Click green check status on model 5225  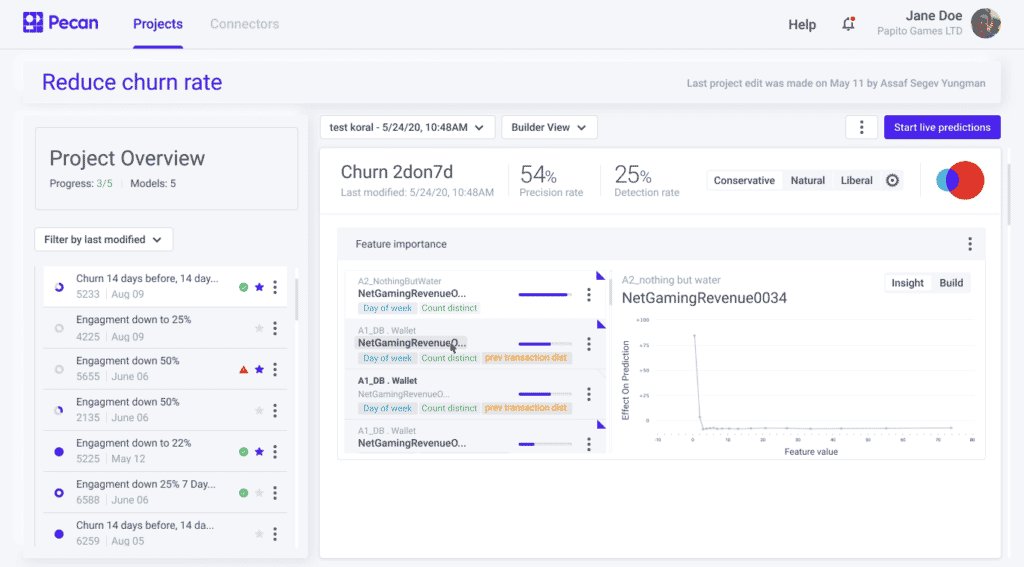(x=244, y=451)
